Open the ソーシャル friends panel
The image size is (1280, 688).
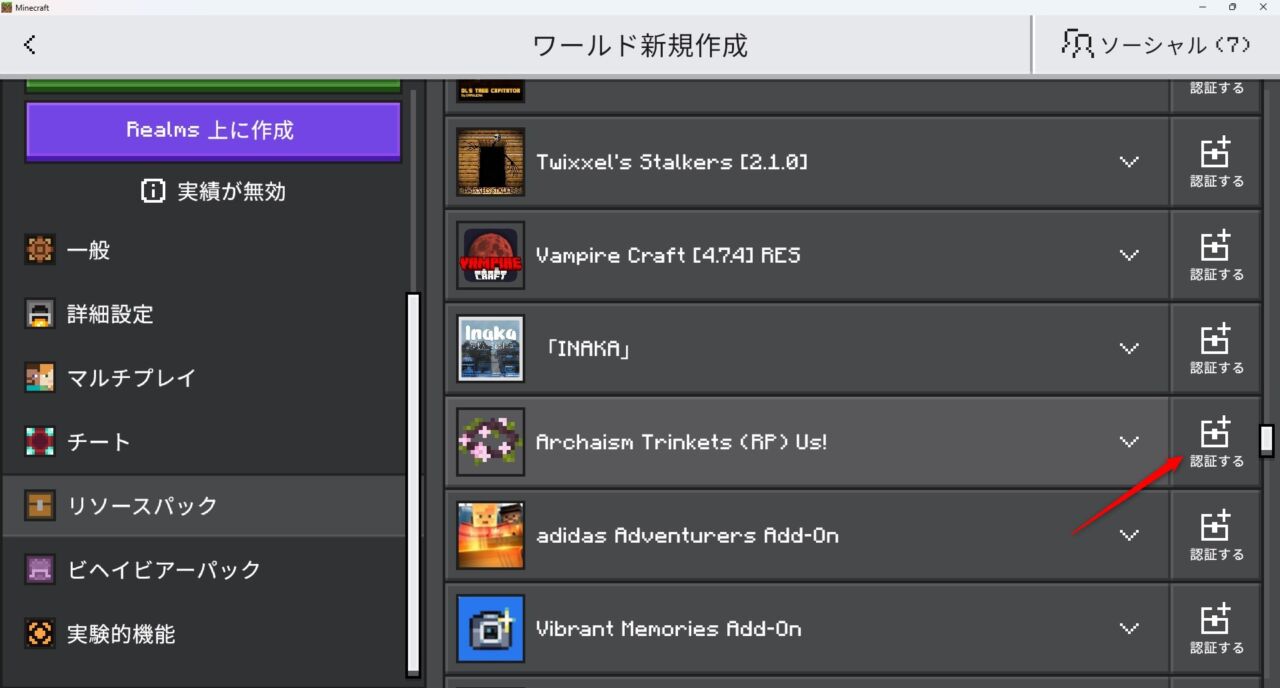1156,45
